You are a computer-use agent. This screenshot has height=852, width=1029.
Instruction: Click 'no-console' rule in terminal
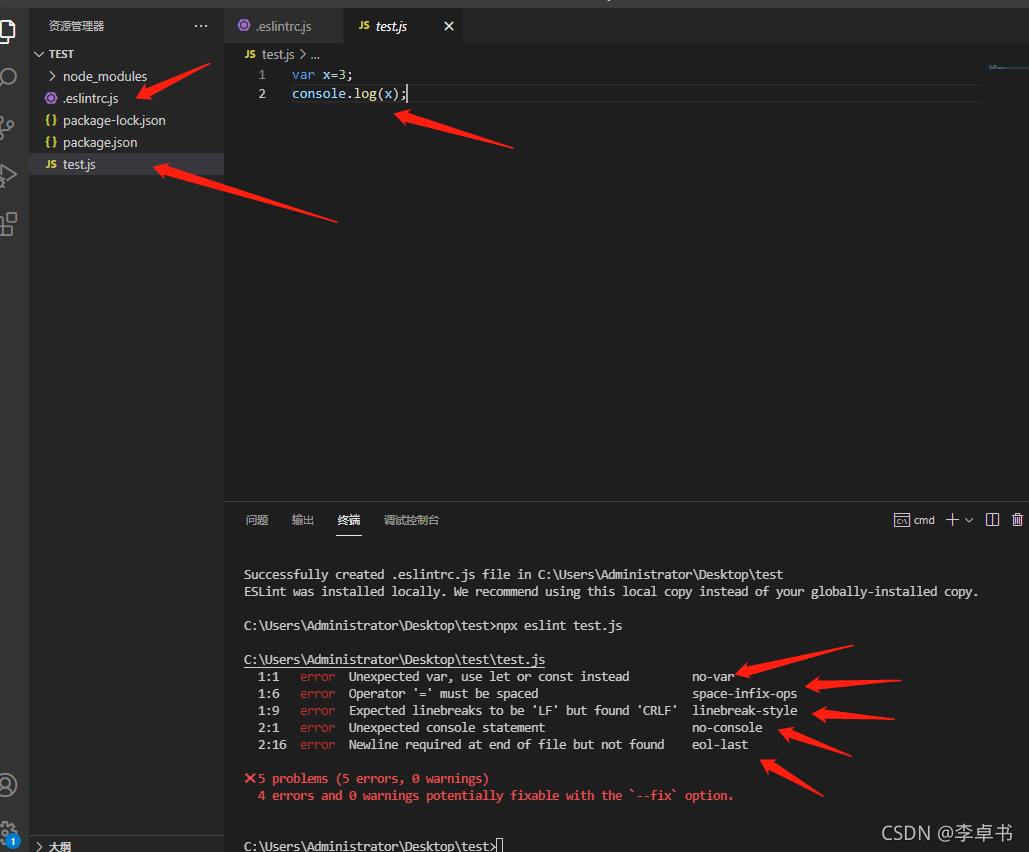(x=727, y=728)
